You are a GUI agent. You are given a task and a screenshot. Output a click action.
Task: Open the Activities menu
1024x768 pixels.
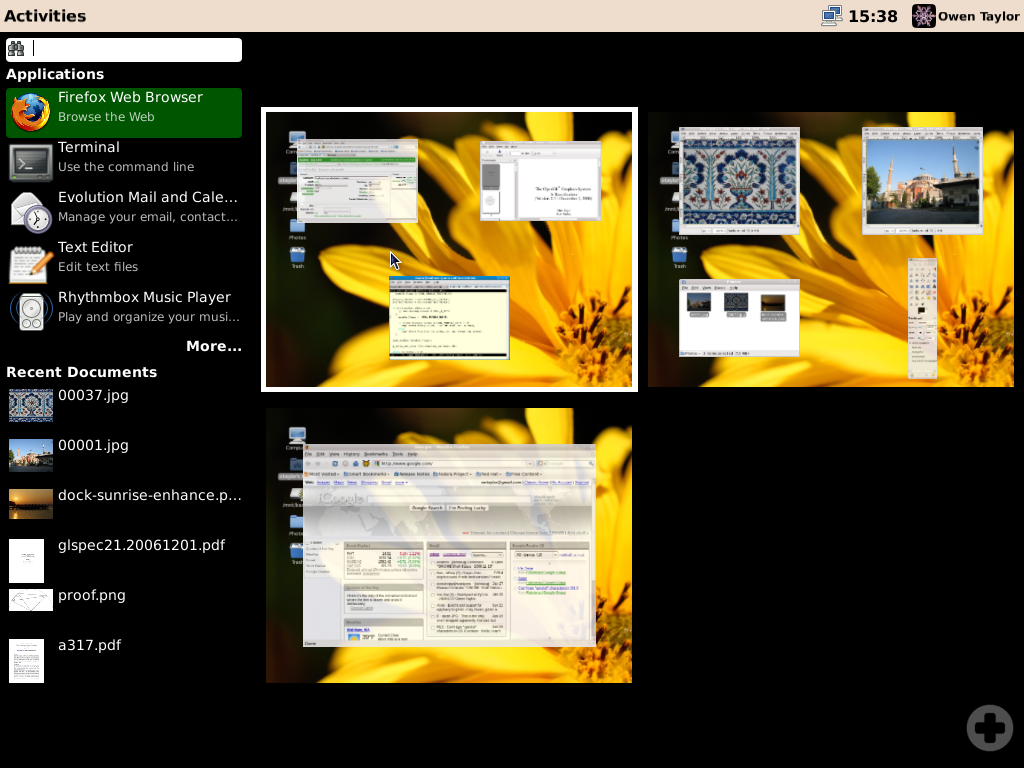pos(46,15)
